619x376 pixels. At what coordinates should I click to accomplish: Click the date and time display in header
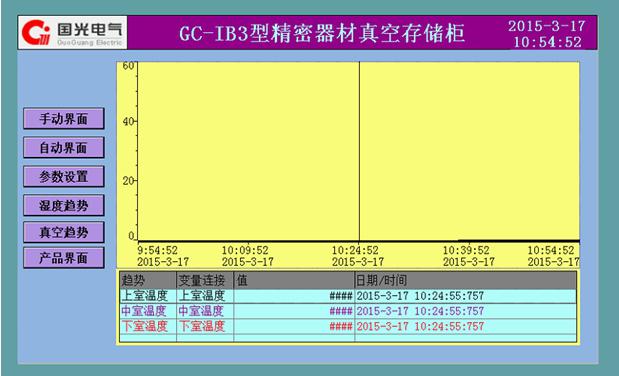coord(547,34)
